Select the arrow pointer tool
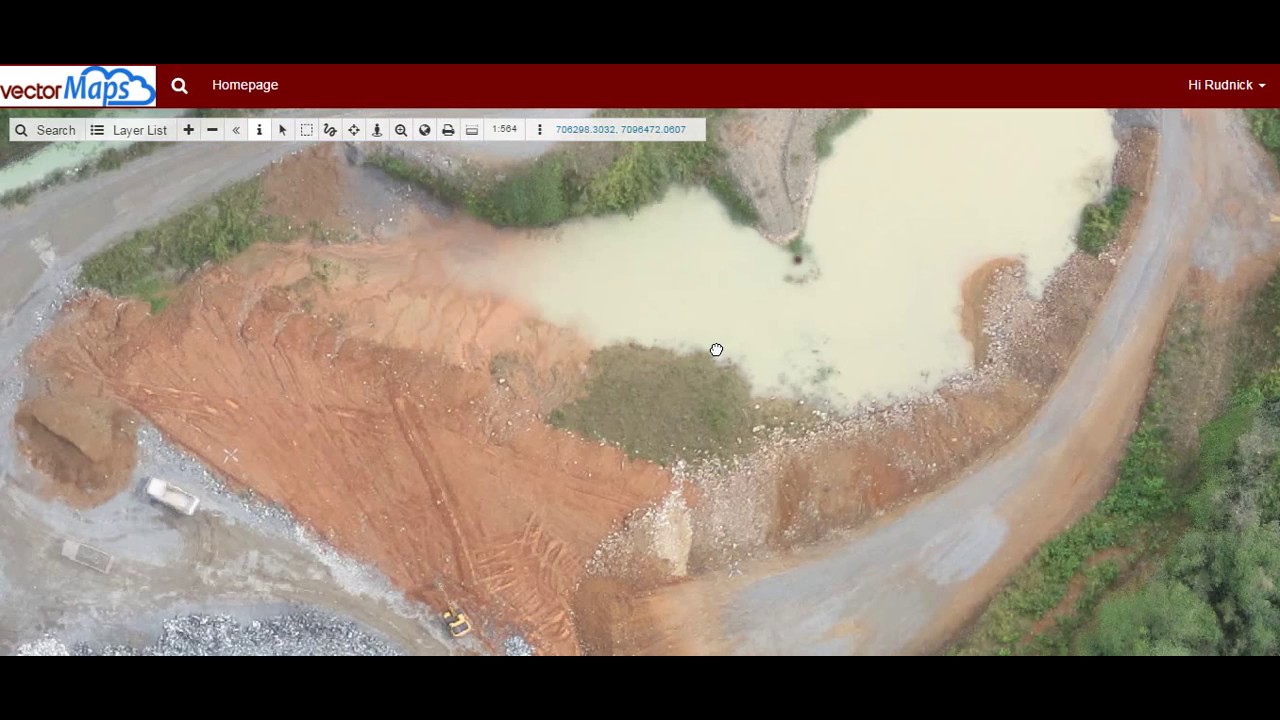This screenshot has width=1280, height=720. pyautogui.click(x=283, y=130)
